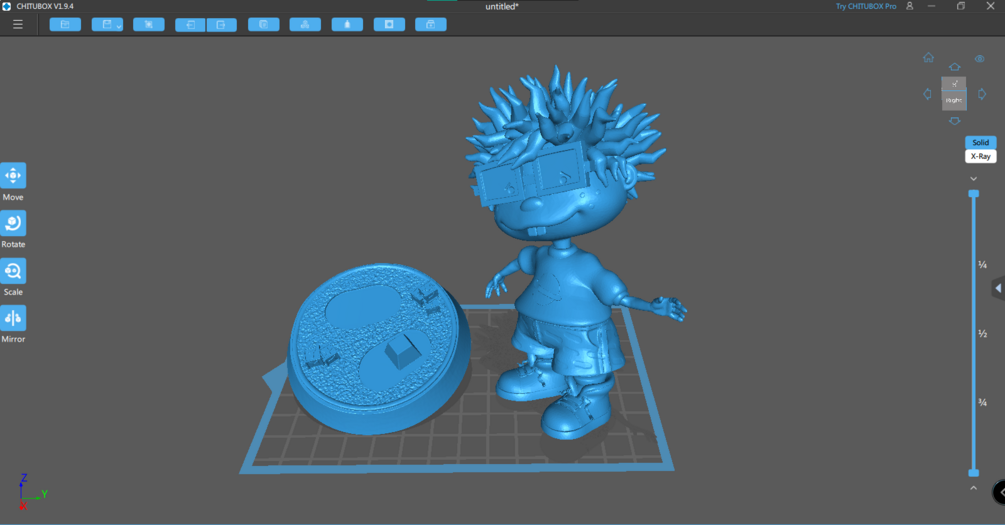Screen dimensions: 1005x525
Task: Click the clone/copy model toolbar icon
Action: tap(263, 24)
